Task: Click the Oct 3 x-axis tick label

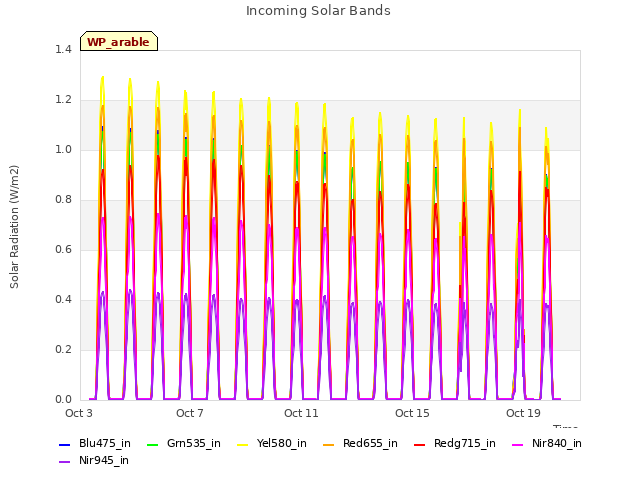Action: coord(79,413)
